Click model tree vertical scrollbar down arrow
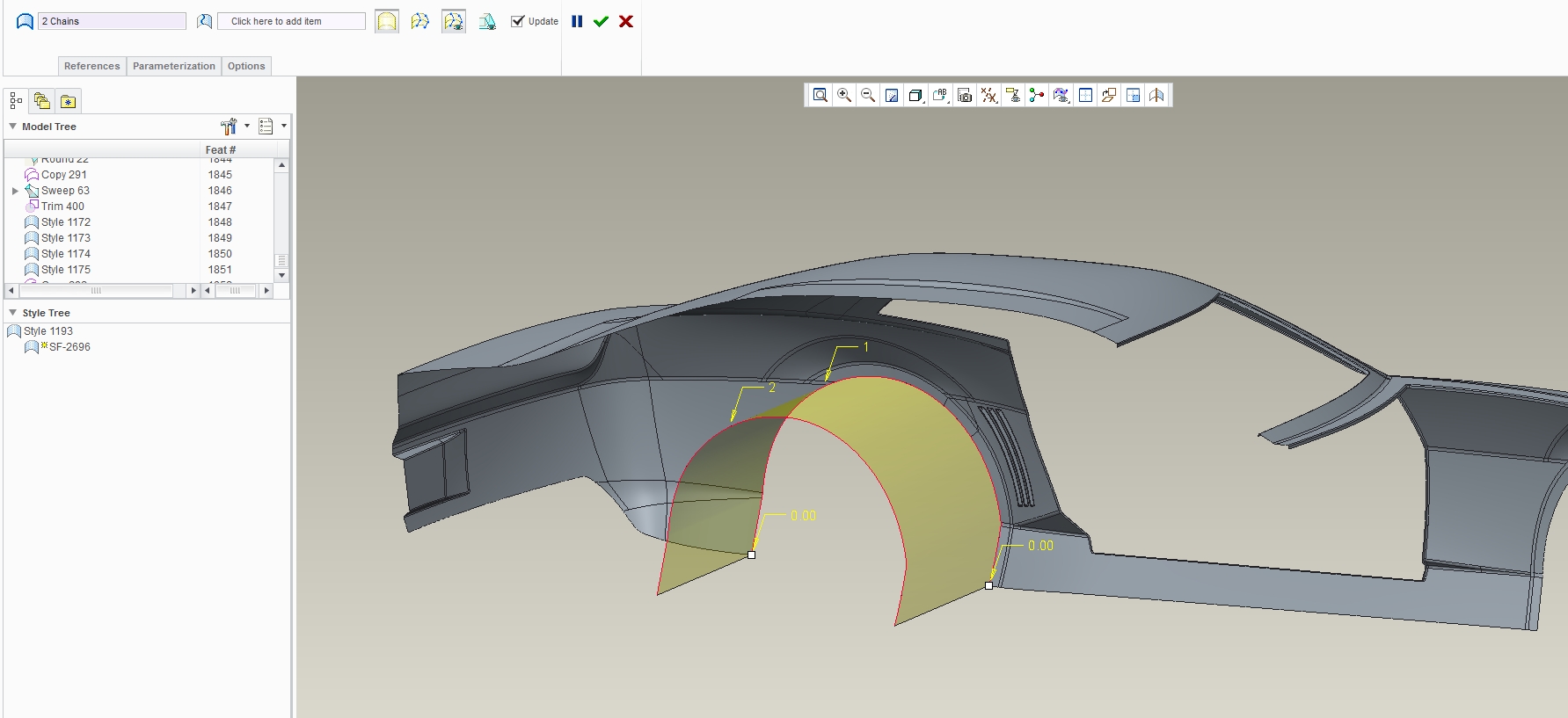This screenshot has height=718, width=1568. point(281,275)
